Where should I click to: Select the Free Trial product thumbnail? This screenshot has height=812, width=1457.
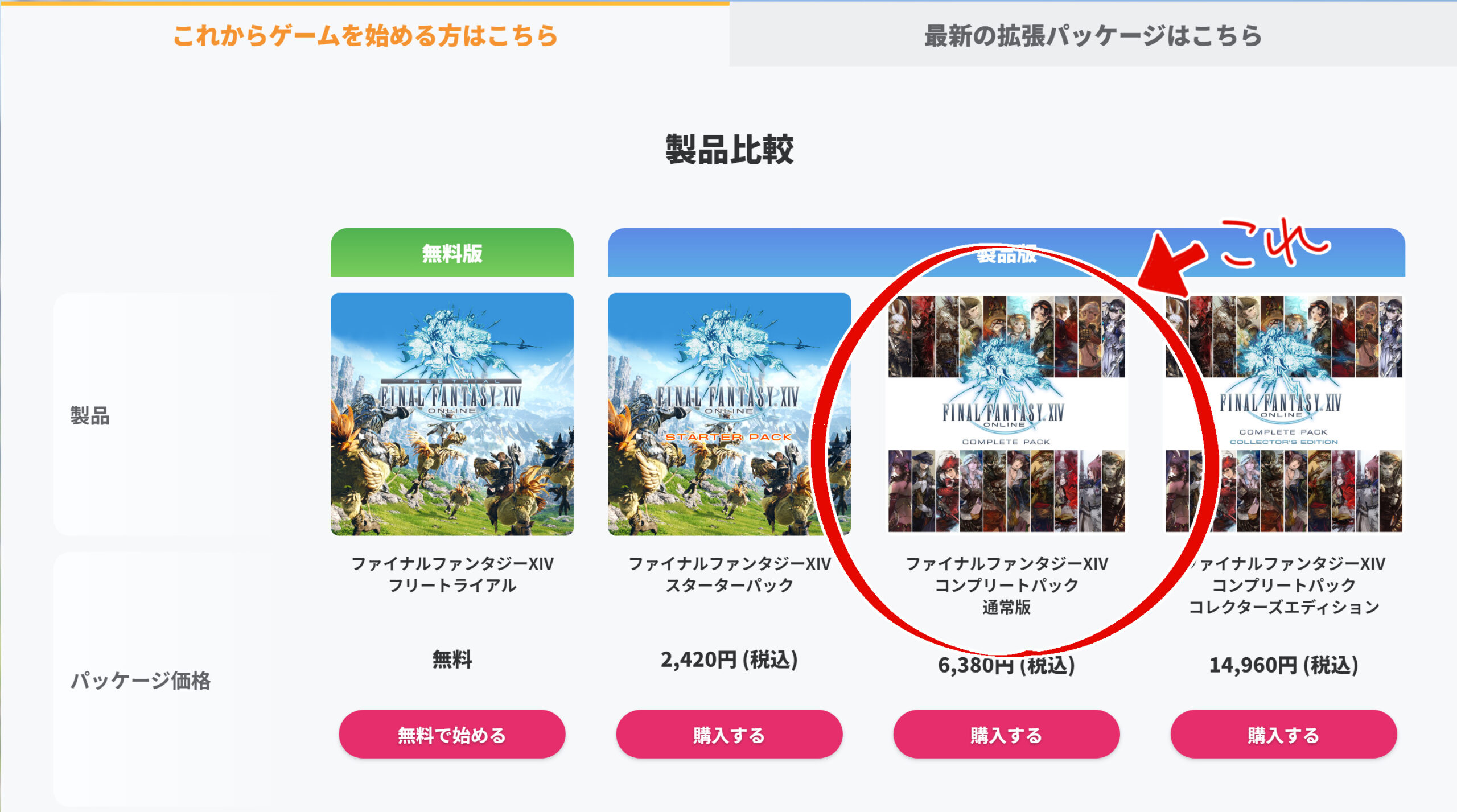tap(452, 414)
